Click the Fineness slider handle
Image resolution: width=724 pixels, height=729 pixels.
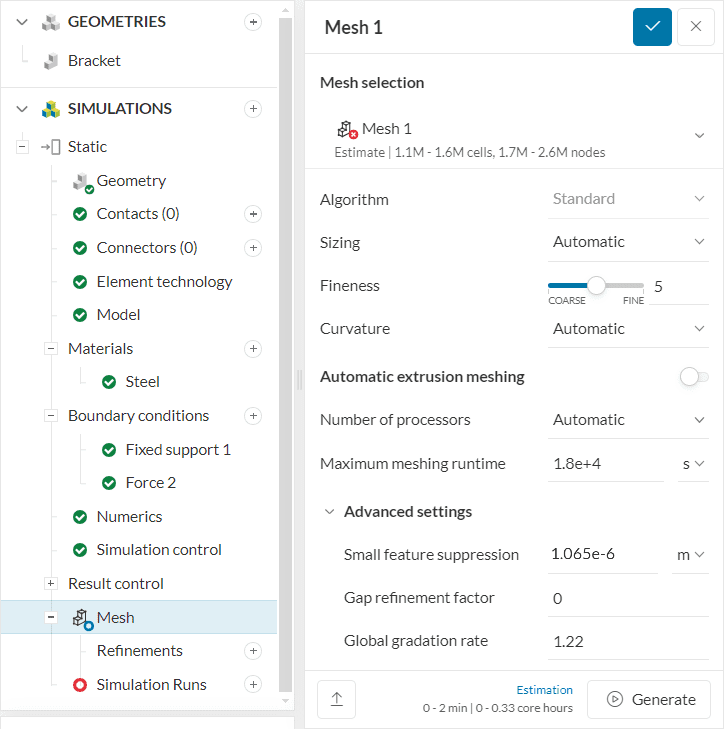pyautogui.click(x=597, y=286)
